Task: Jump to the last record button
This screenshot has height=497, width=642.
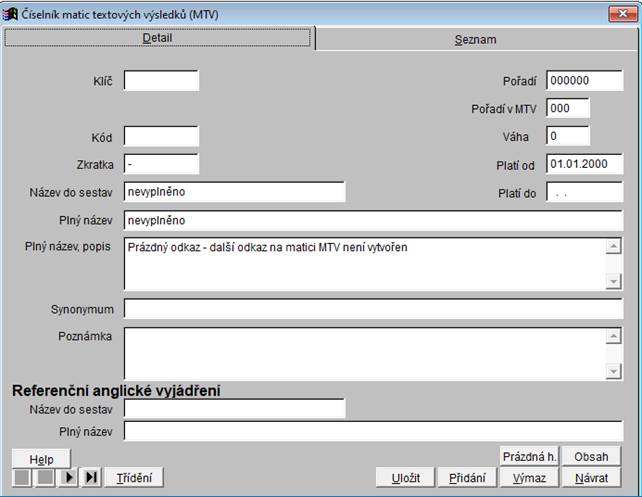Action: [x=91, y=478]
